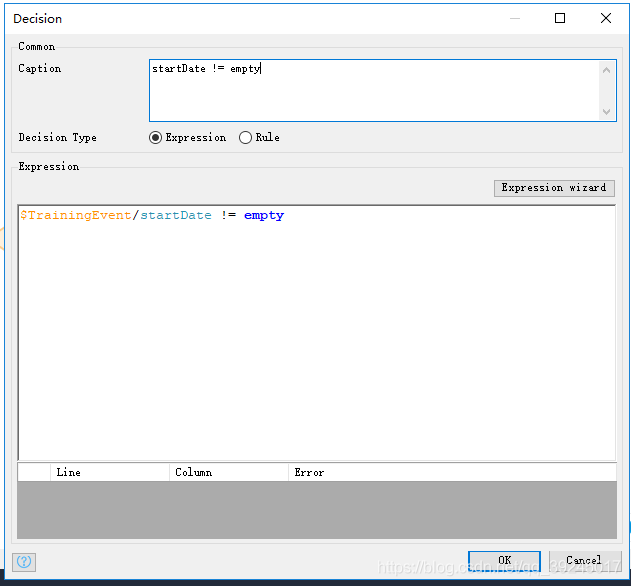This screenshot has width=631, height=586.
Task: Cancel the Decision dialog
Action: pyautogui.click(x=583, y=561)
